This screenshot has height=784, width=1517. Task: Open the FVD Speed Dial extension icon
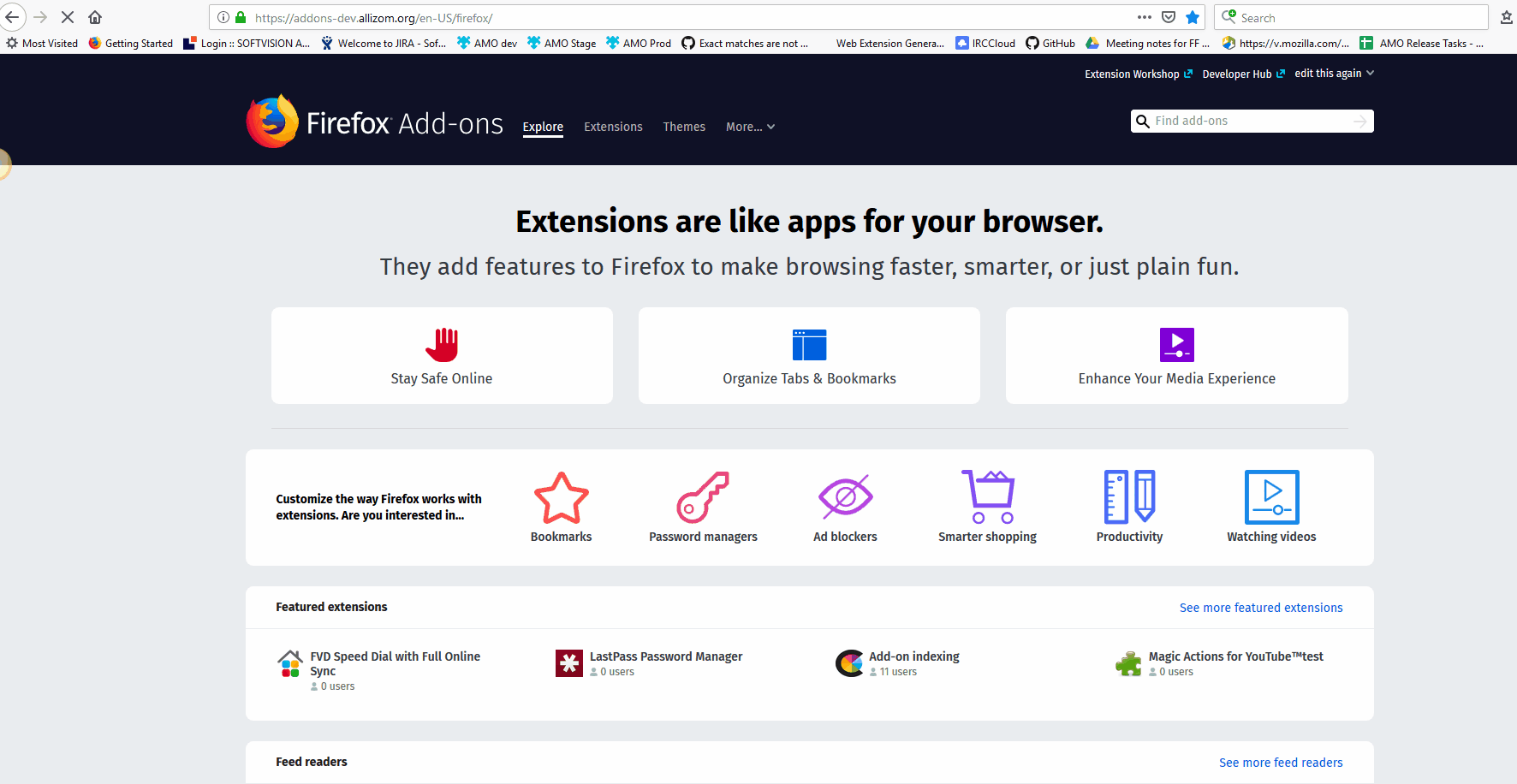290,663
